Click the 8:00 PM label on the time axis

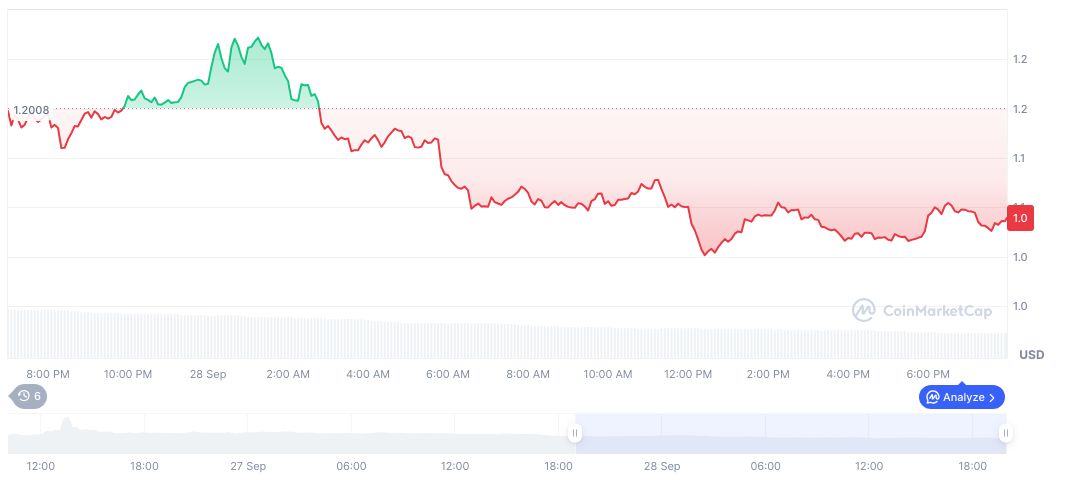point(48,374)
